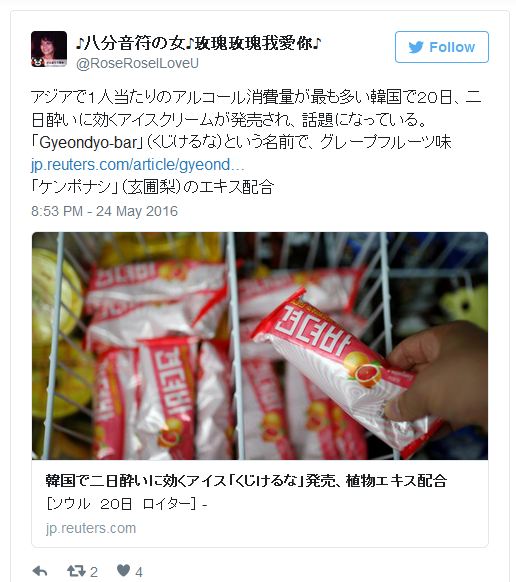Open the jp.reuters.com/article/gyeond… link
The image size is (516, 582).
pyautogui.click(x=138, y=164)
